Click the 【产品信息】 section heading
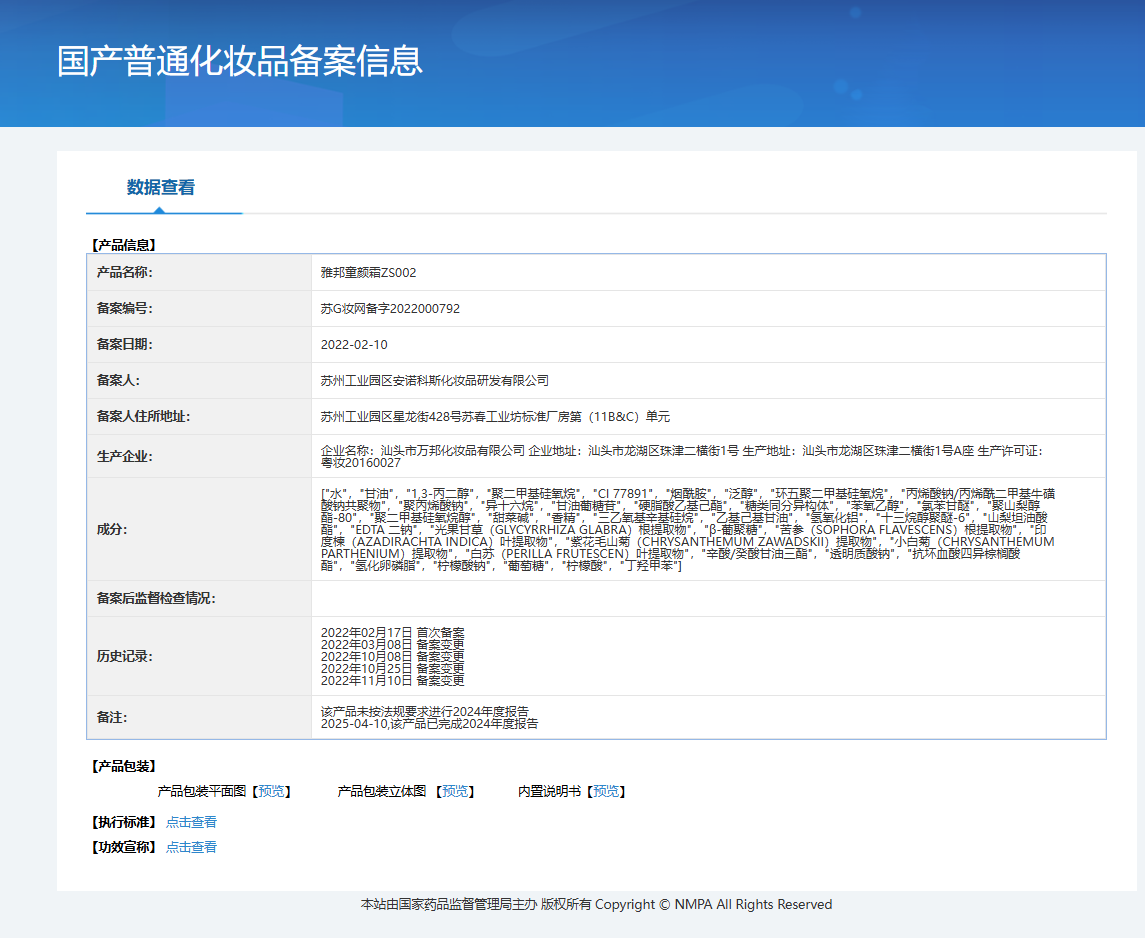1145x938 pixels. click(x=124, y=244)
